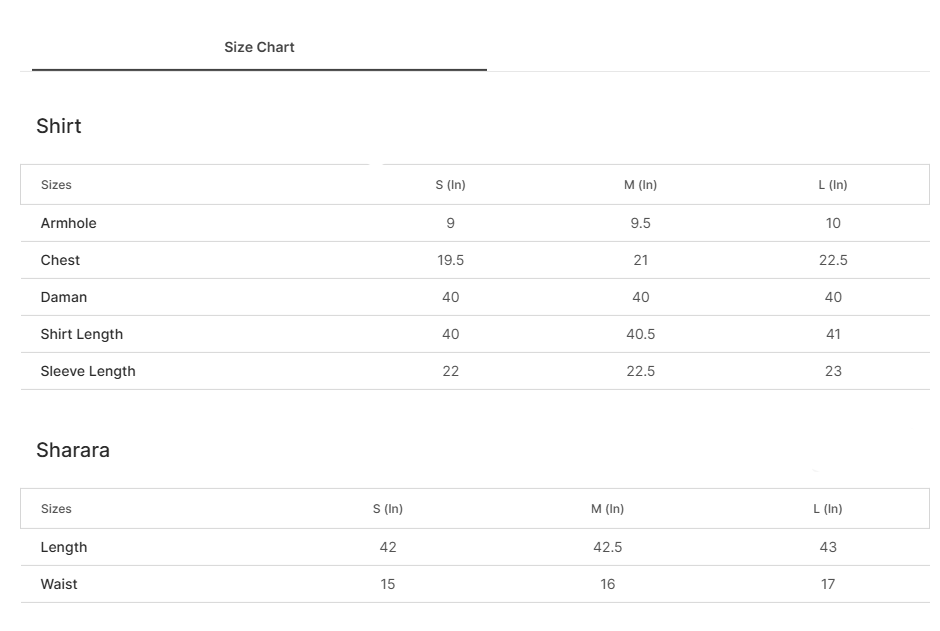Select the Waist row label

pyautogui.click(x=59, y=584)
